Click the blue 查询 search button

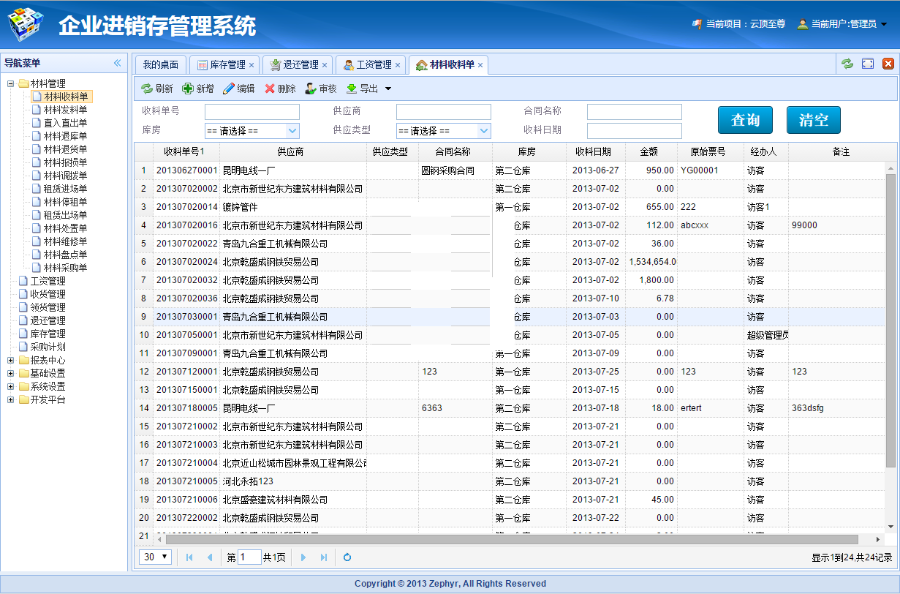click(x=743, y=119)
